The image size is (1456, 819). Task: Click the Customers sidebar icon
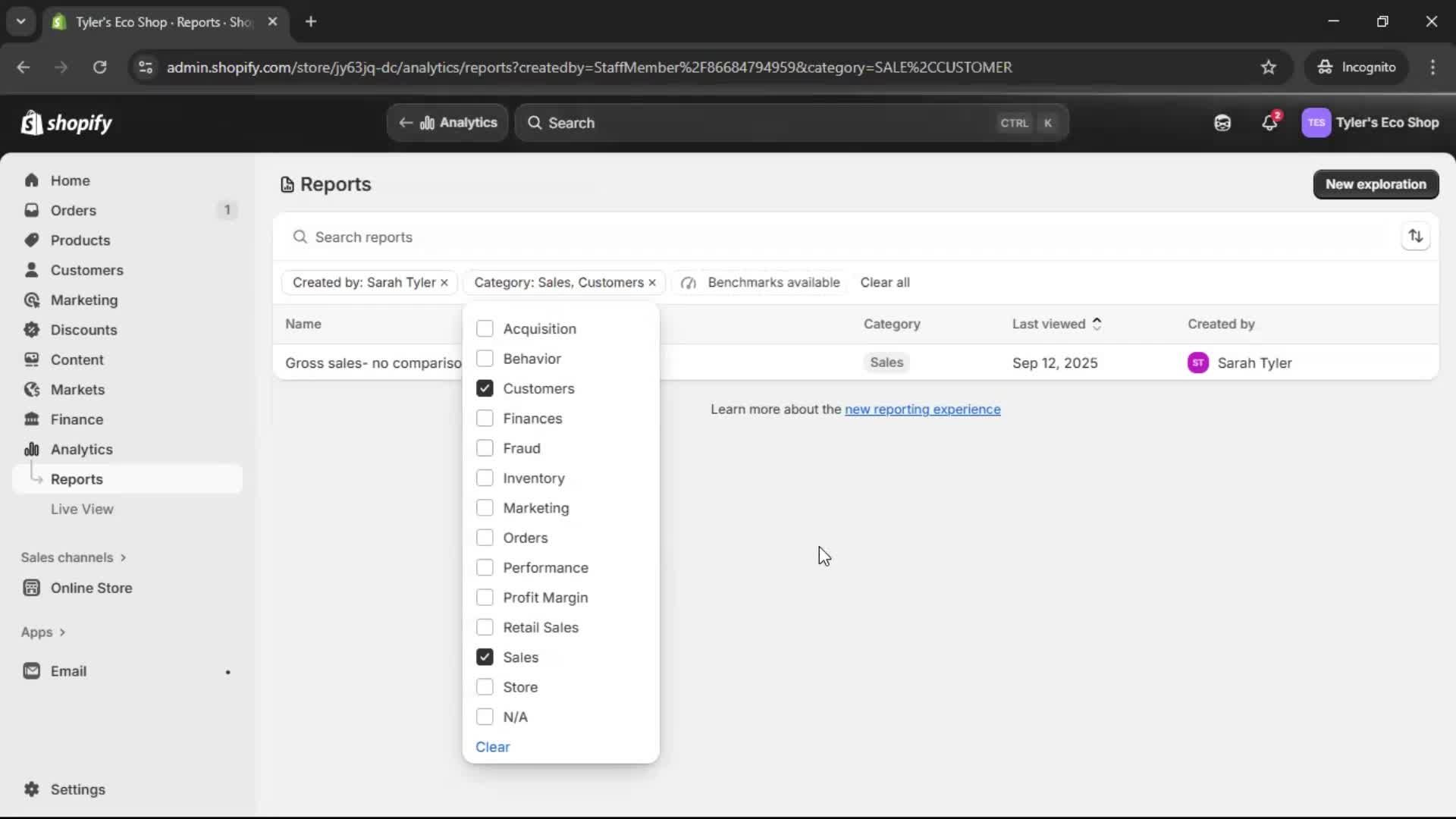tap(33, 269)
